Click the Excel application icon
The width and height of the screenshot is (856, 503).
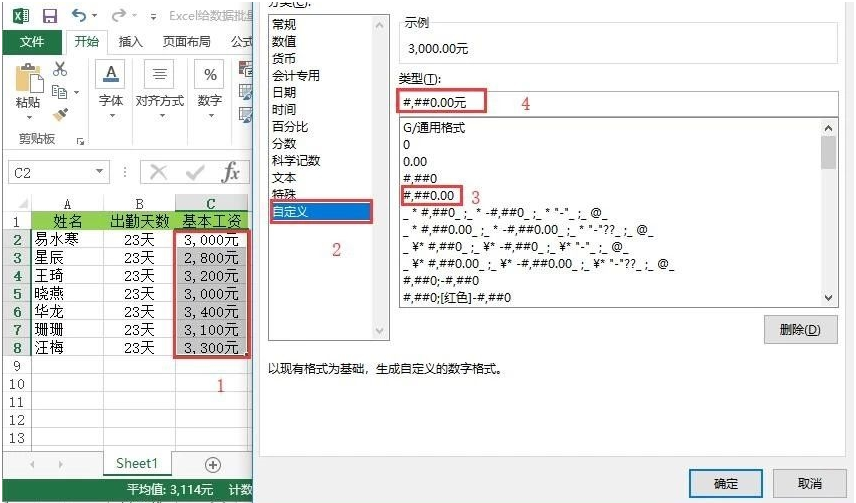[x=21, y=15]
